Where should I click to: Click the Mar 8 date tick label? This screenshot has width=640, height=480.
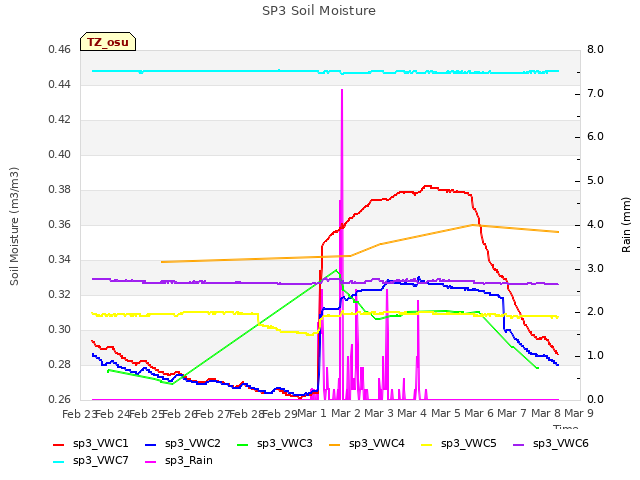click(546, 414)
